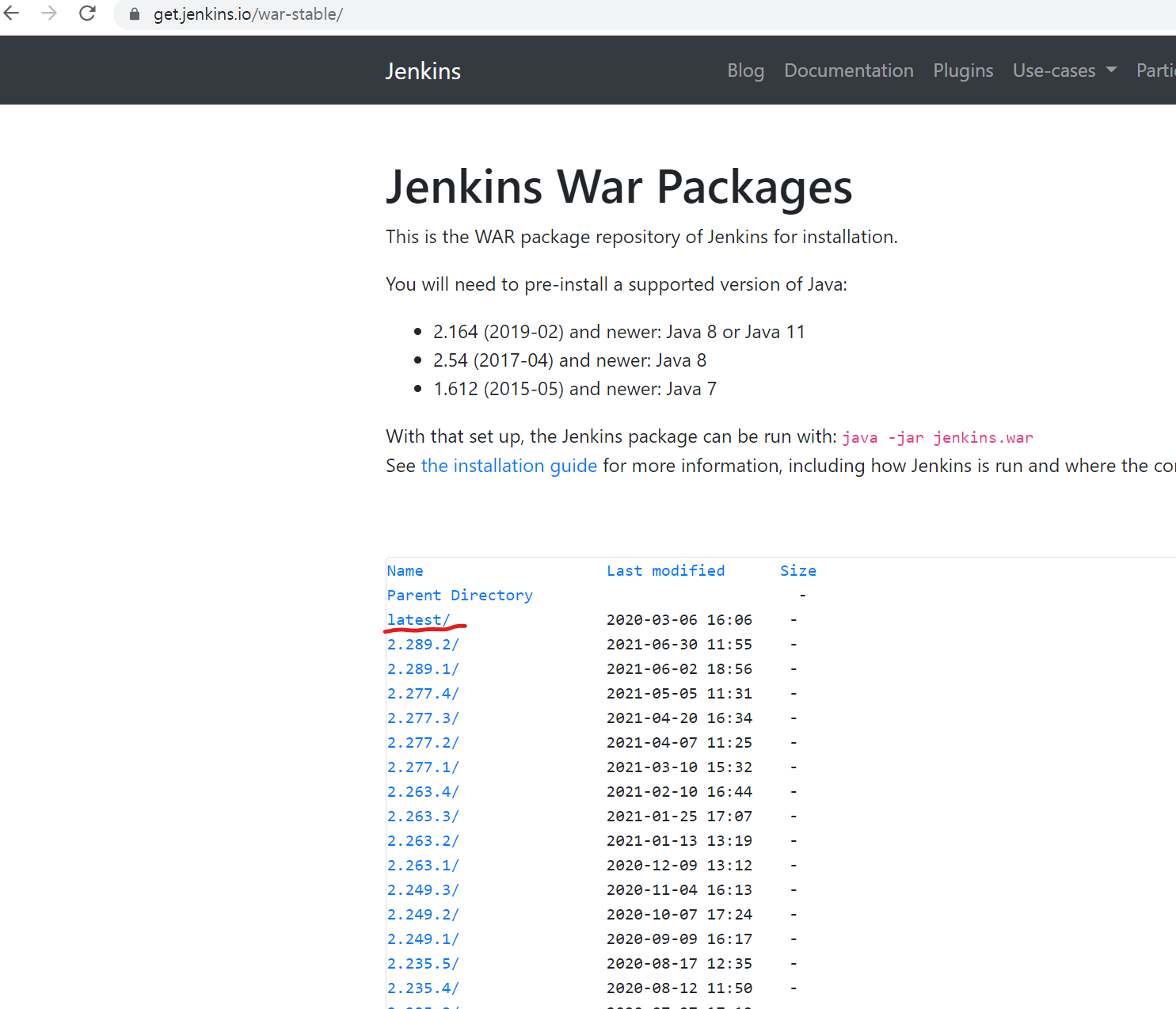Click the bullet 2.54 (2017-04) Java 8 line
Image resolution: width=1176 pixels, height=1009 pixels.
(x=570, y=360)
